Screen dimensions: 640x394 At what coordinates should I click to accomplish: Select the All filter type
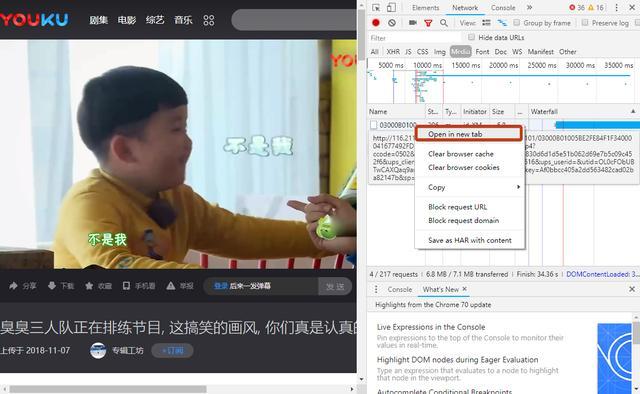click(x=374, y=52)
